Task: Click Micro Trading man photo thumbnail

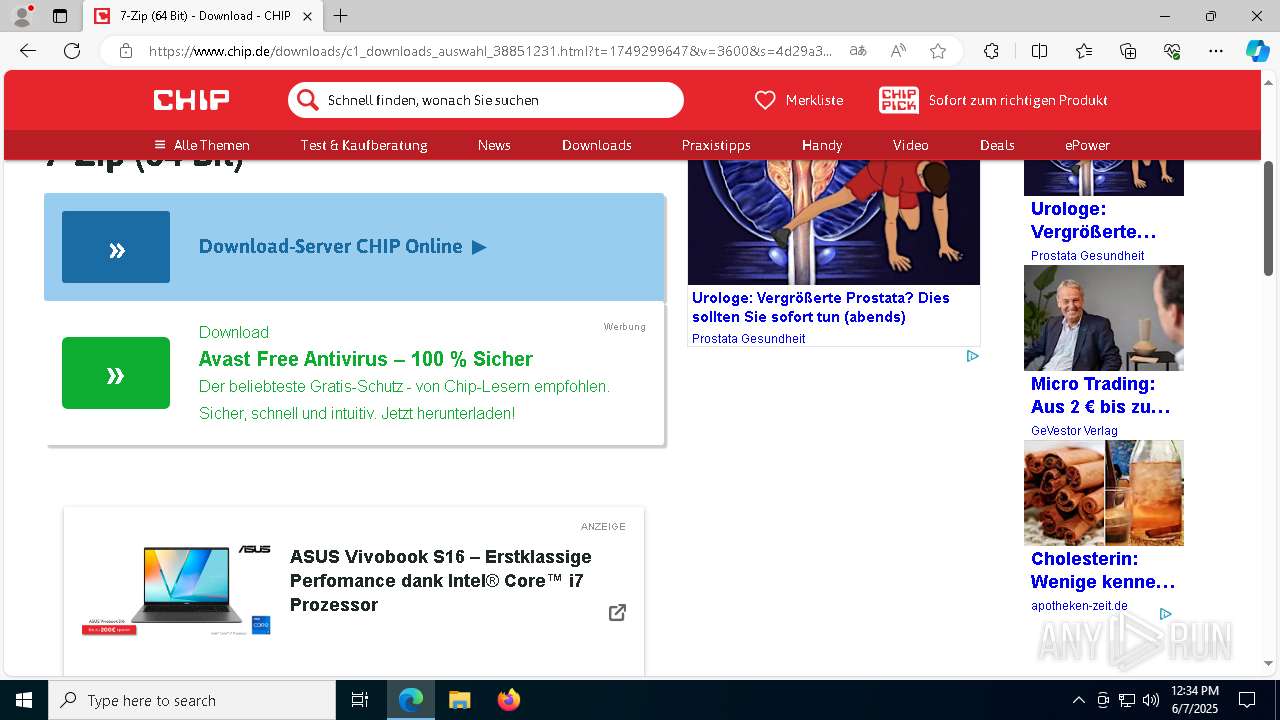Action: [x=1104, y=318]
